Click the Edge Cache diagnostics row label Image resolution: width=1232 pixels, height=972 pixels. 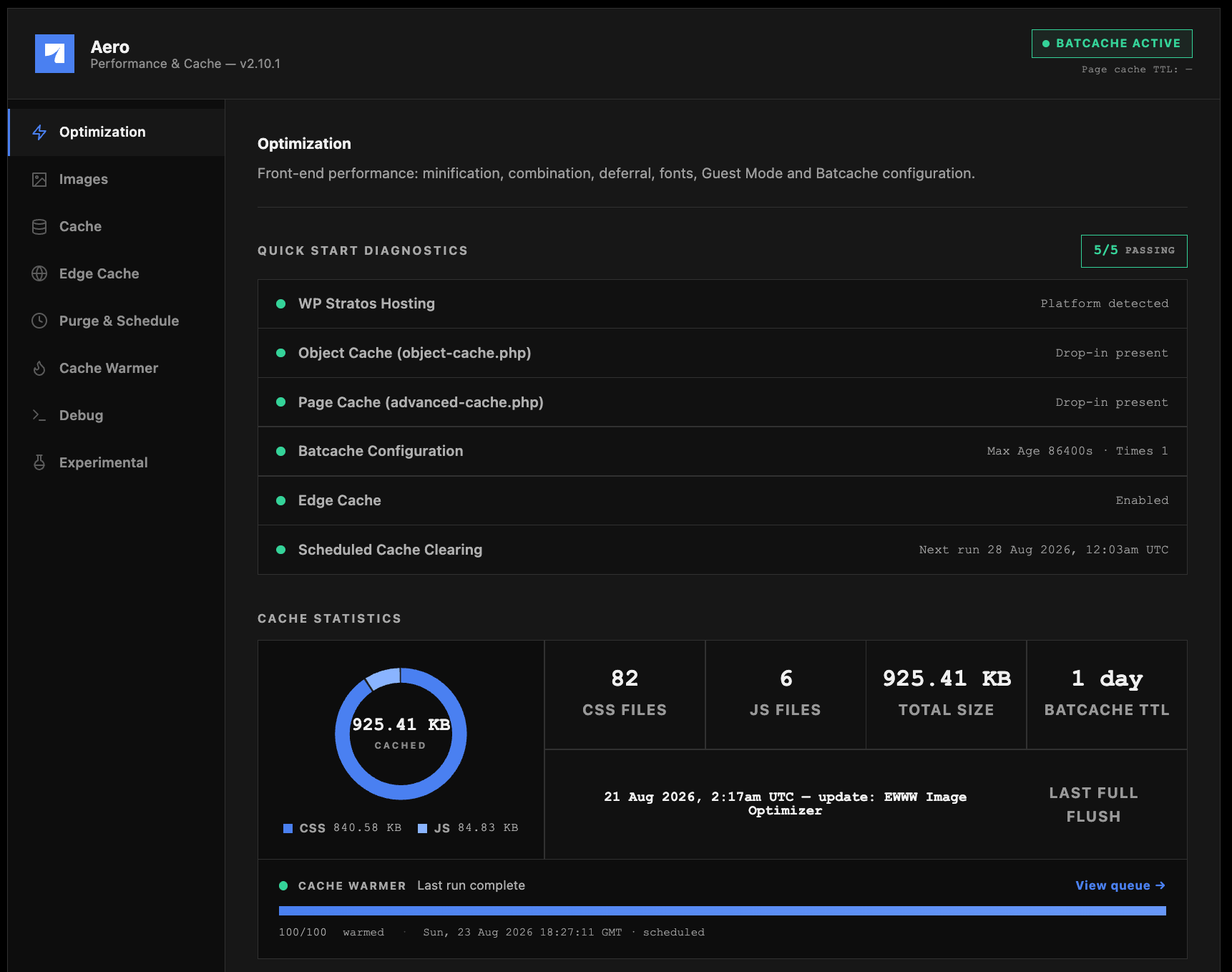[x=340, y=501]
